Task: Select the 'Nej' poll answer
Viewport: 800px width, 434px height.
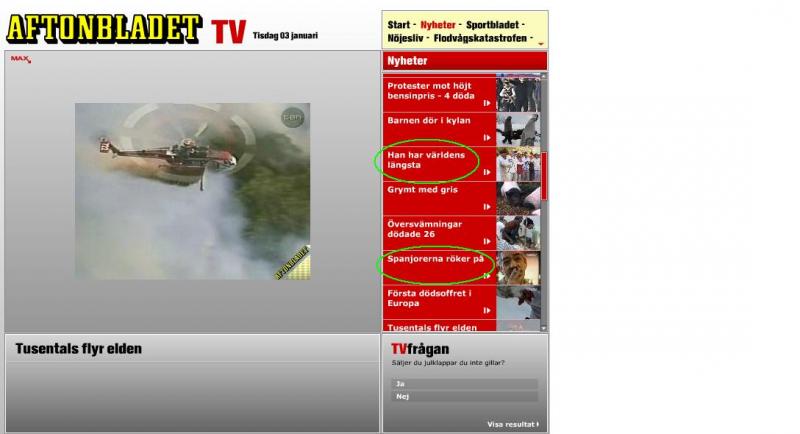Action: 464,396
